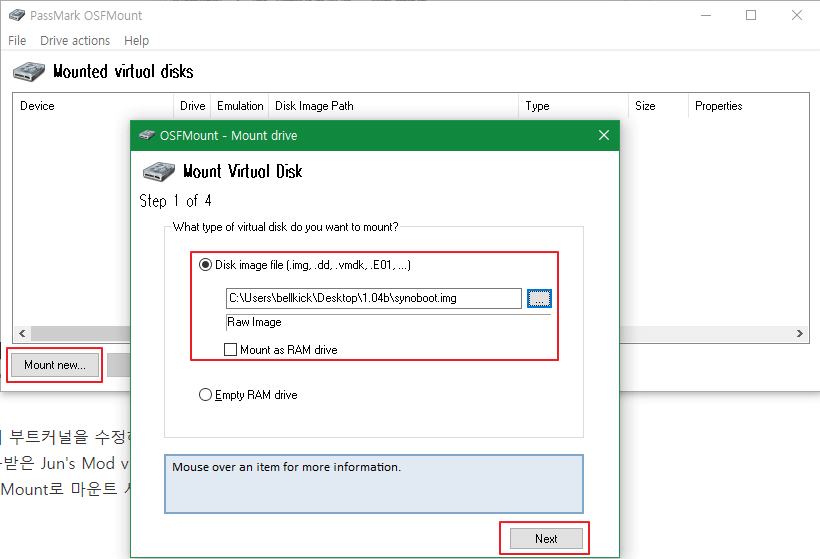Maximize the PassMark OSFMount window

[x=751, y=15]
